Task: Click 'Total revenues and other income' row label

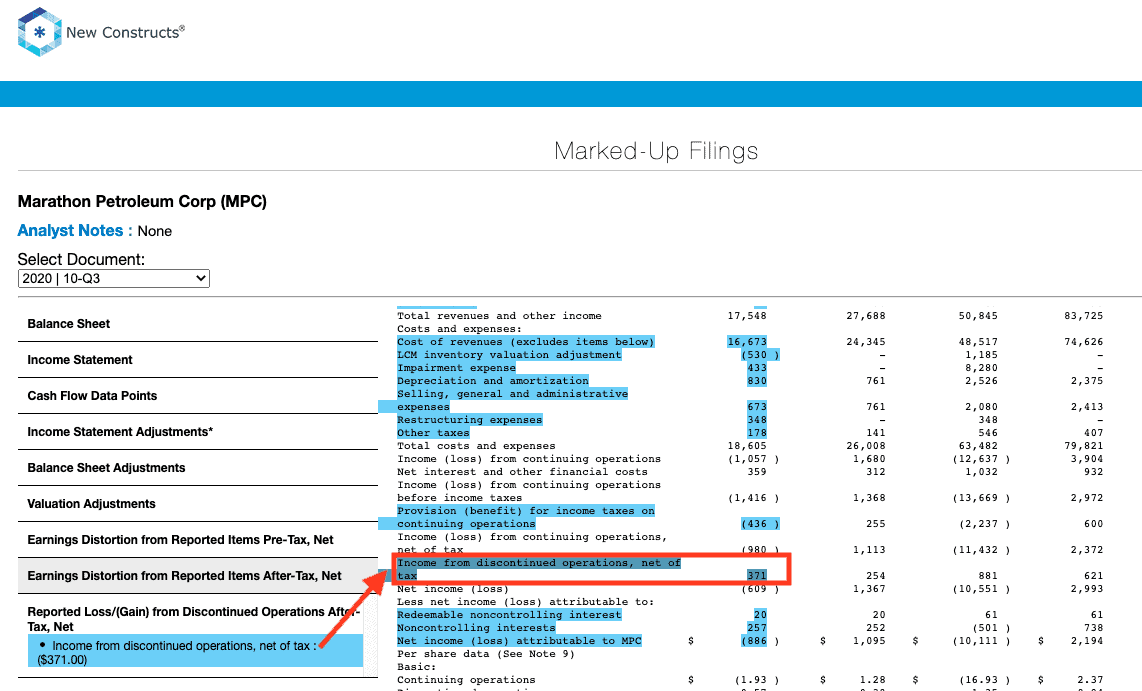Action: 499,316
